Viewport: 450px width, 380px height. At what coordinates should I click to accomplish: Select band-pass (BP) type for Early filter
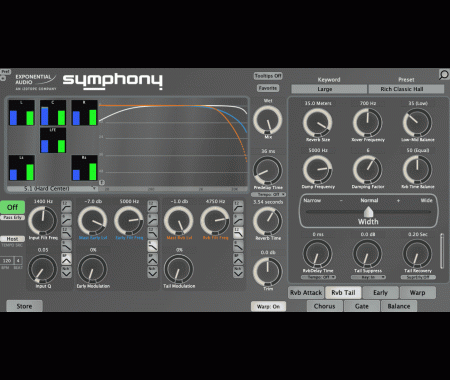[x=153, y=259]
